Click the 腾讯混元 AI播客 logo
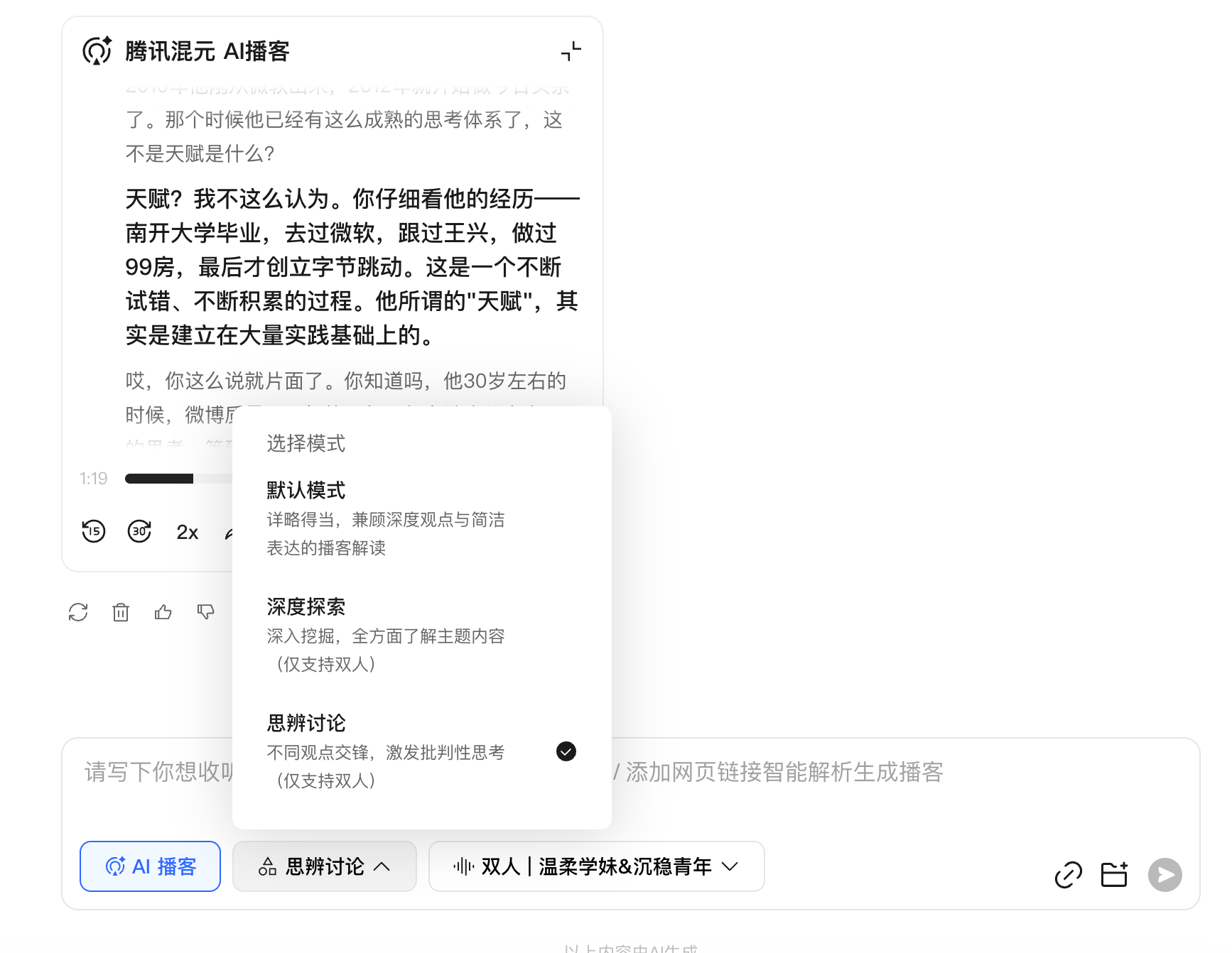 [97, 50]
